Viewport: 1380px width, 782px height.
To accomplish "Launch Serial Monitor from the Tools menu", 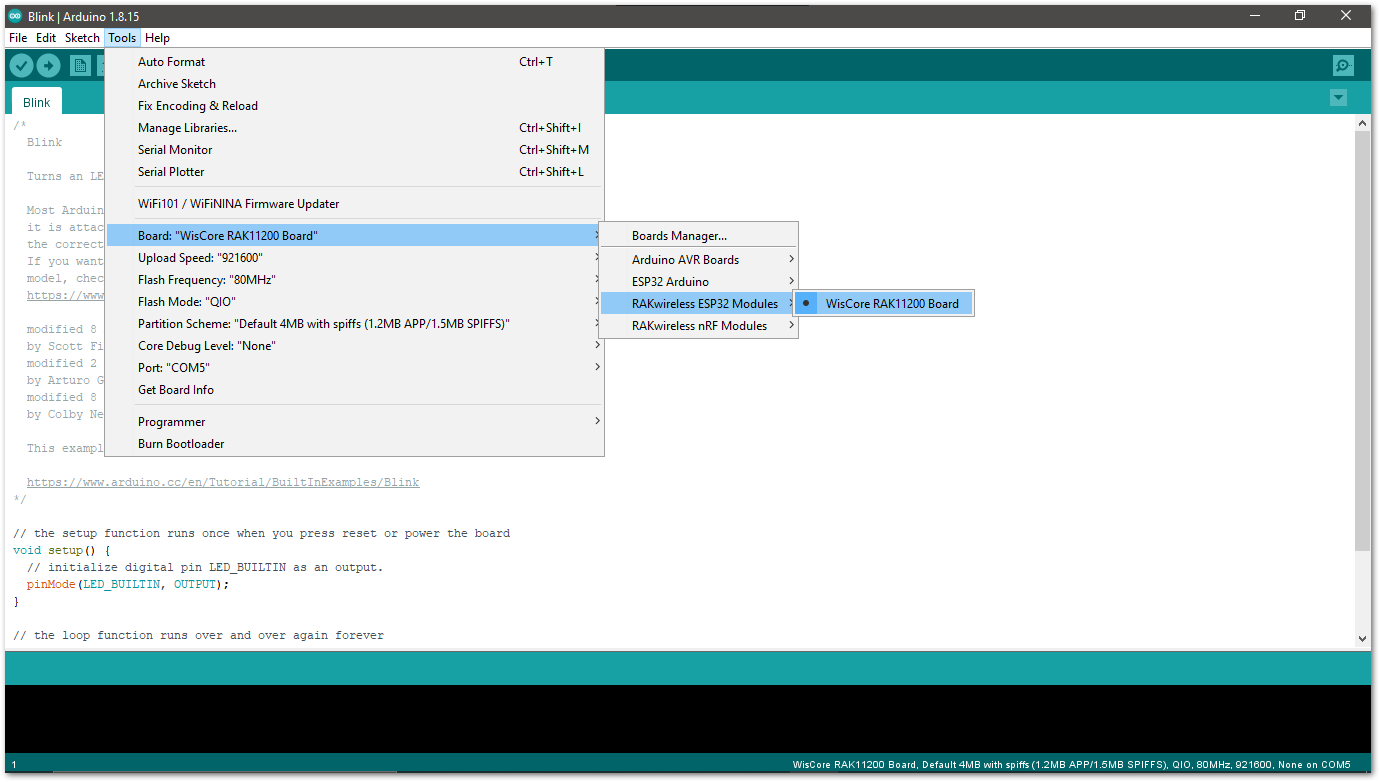I will (x=354, y=150).
